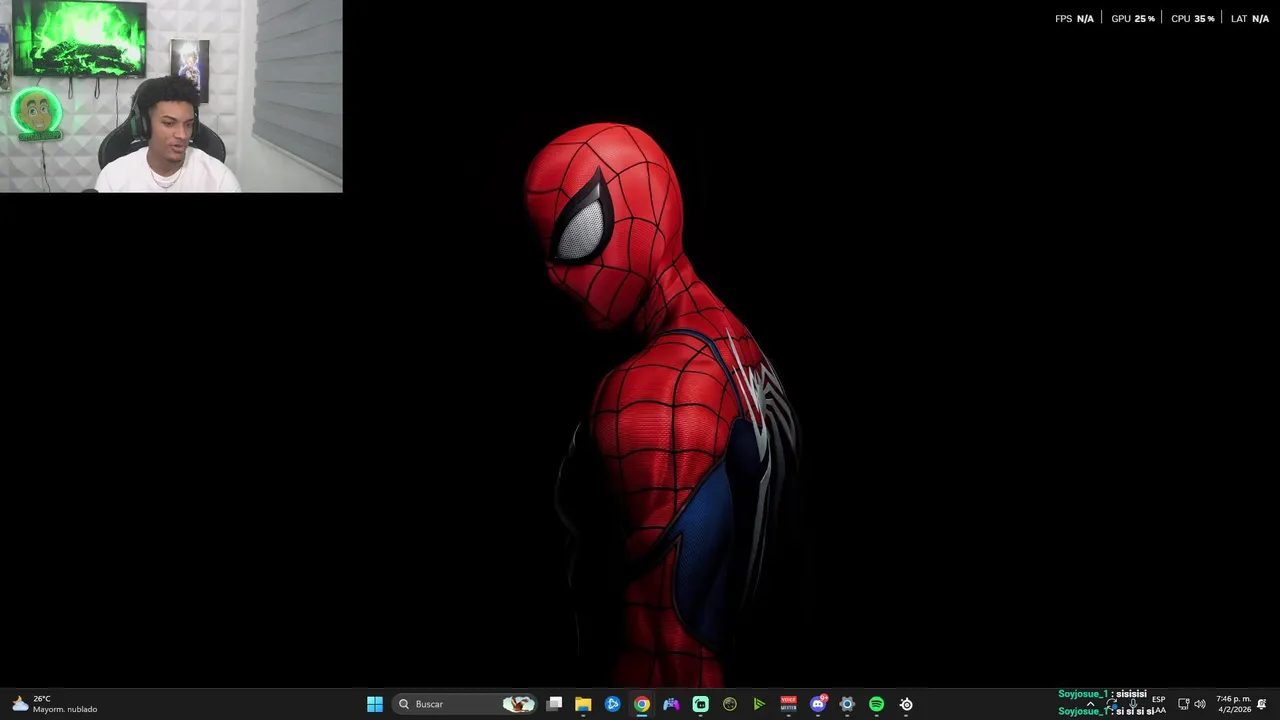The height and width of the screenshot is (720, 1280).
Task: Open the ESP language input switcher
Action: (x=1159, y=704)
